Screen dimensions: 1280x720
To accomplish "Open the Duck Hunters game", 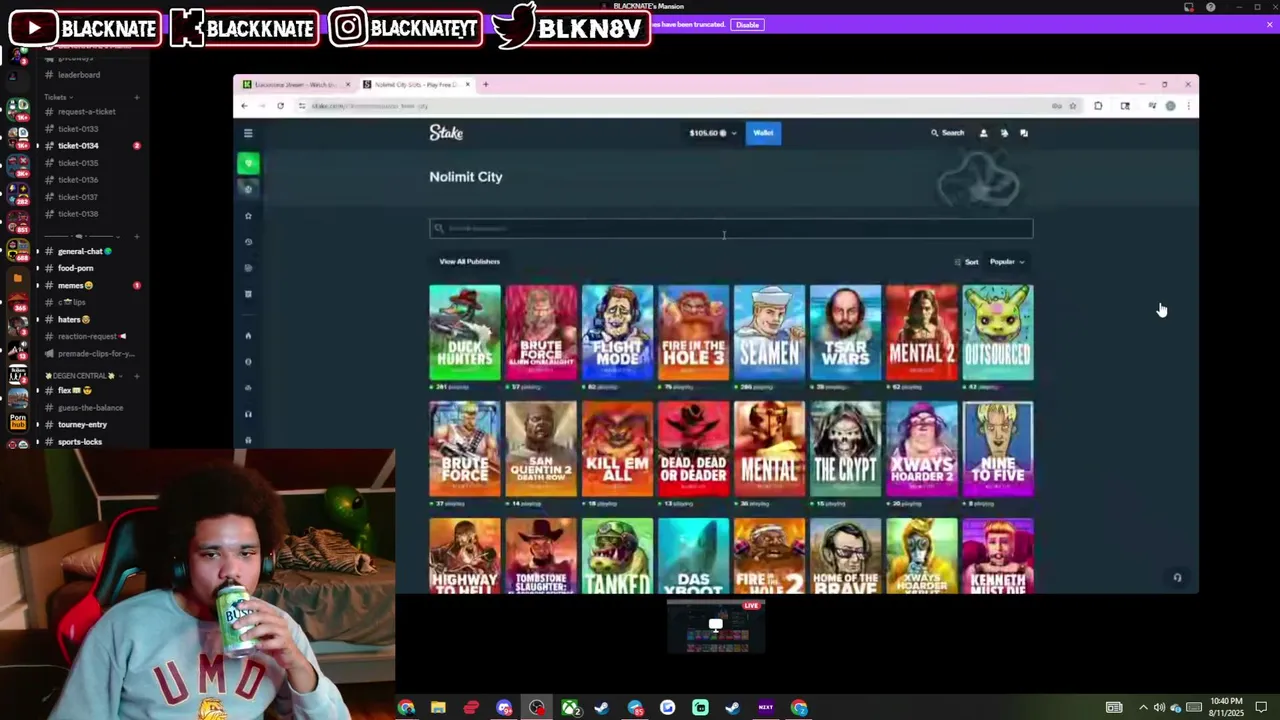I will point(465,333).
